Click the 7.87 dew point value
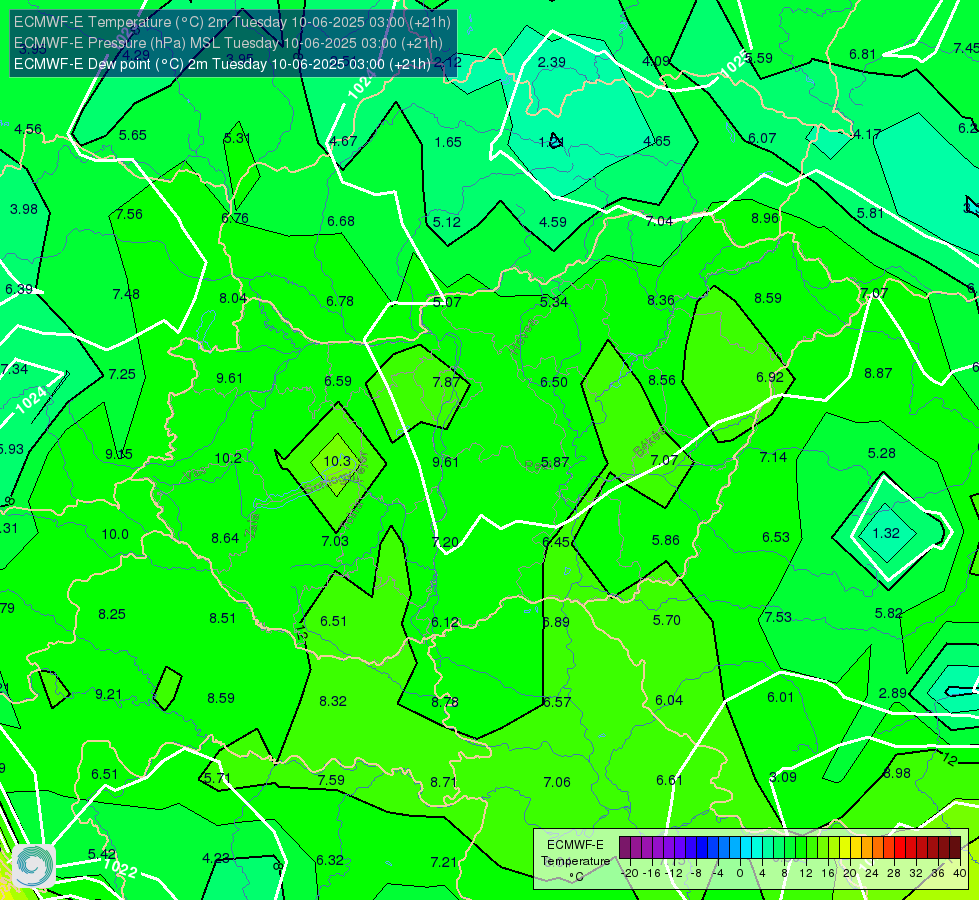This screenshot has width=979, height=900. (446, 382)
